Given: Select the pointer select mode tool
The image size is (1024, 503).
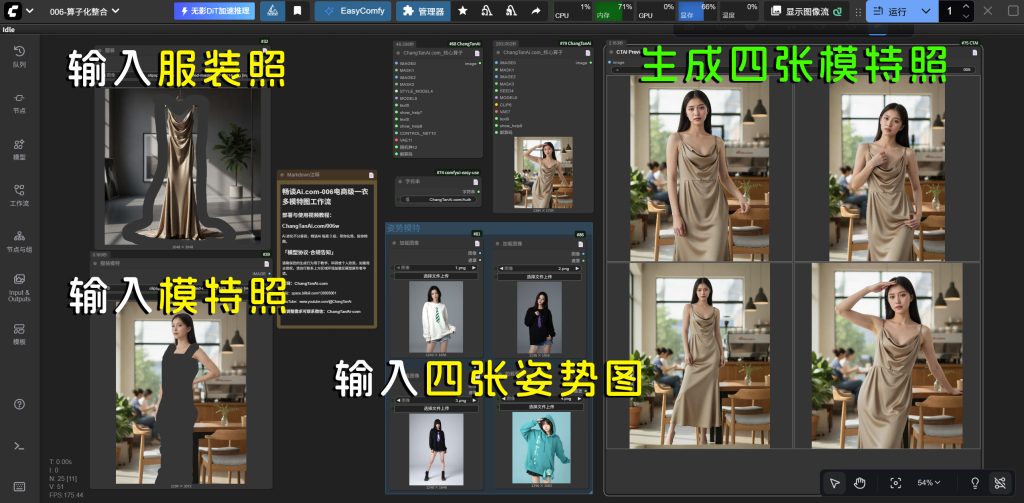Looking at the screenshot, I should [x=834, y=483].
